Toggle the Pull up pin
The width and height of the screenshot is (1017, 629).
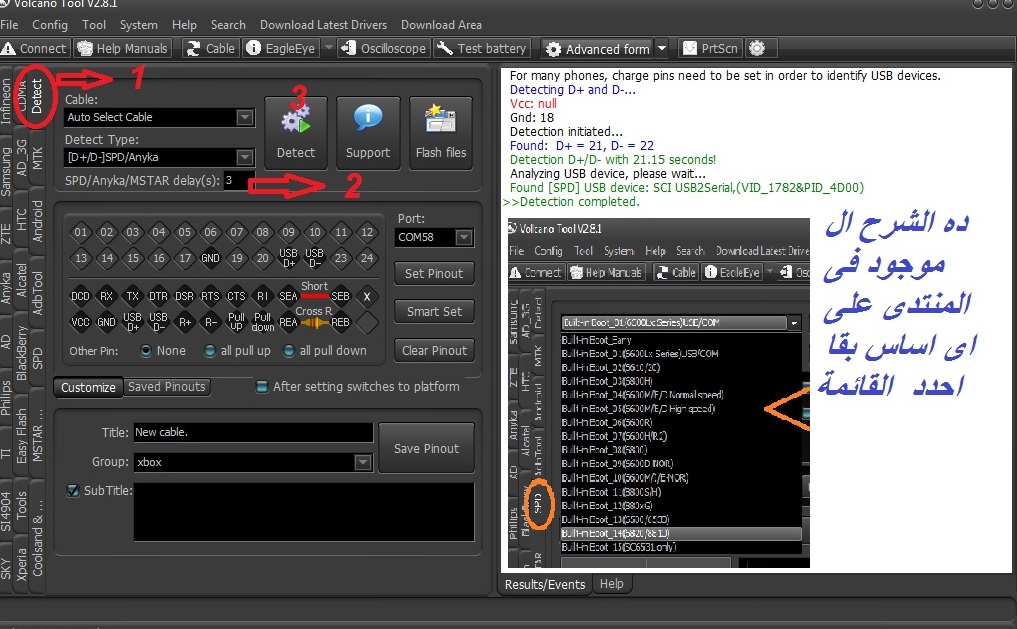point(236,322)
